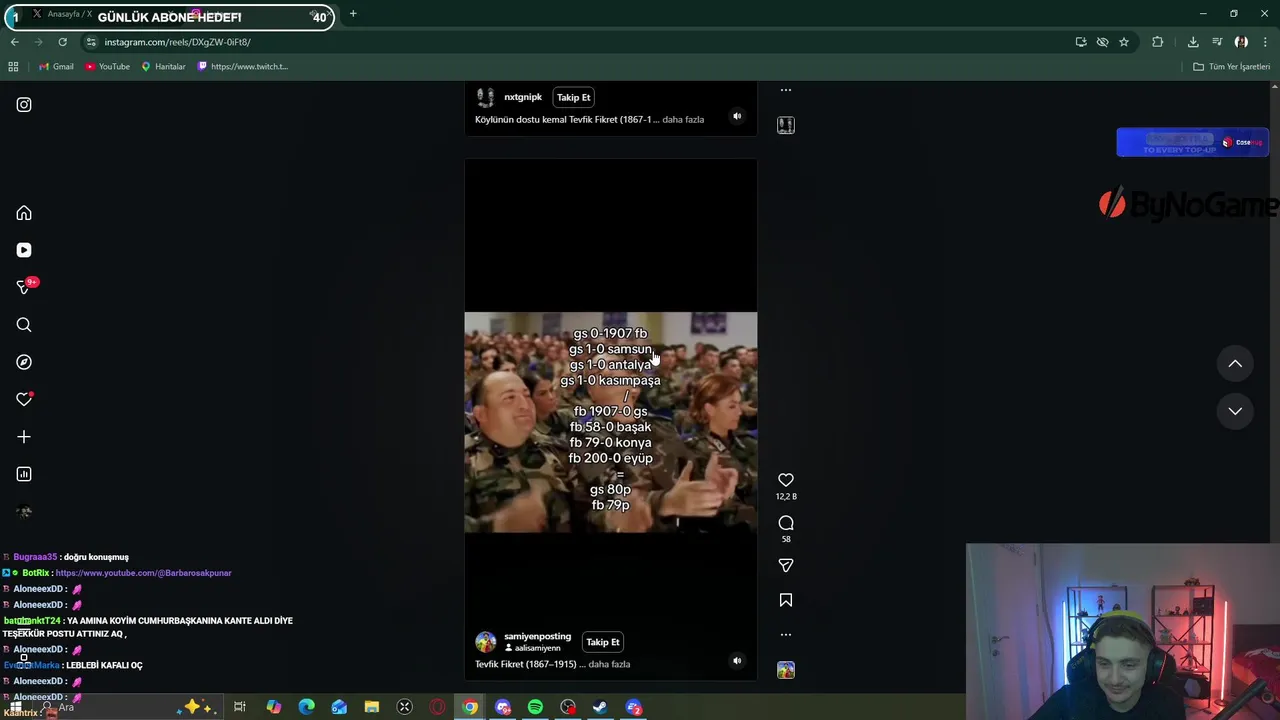Open the dashboard chart icon in sidebar
The width and height of the screenshot is (1280, 720).
point(24,474)
